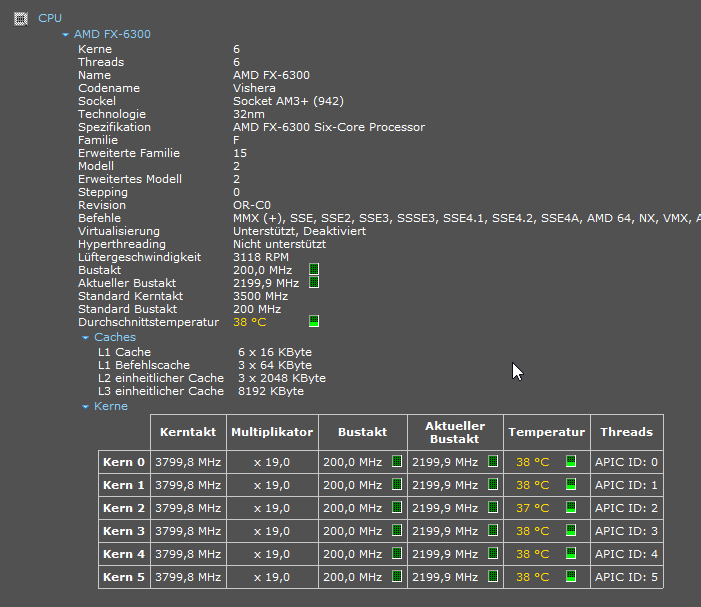Collapse the Kerne section arrow
The image size is (701, 607).
pos(86,407)
